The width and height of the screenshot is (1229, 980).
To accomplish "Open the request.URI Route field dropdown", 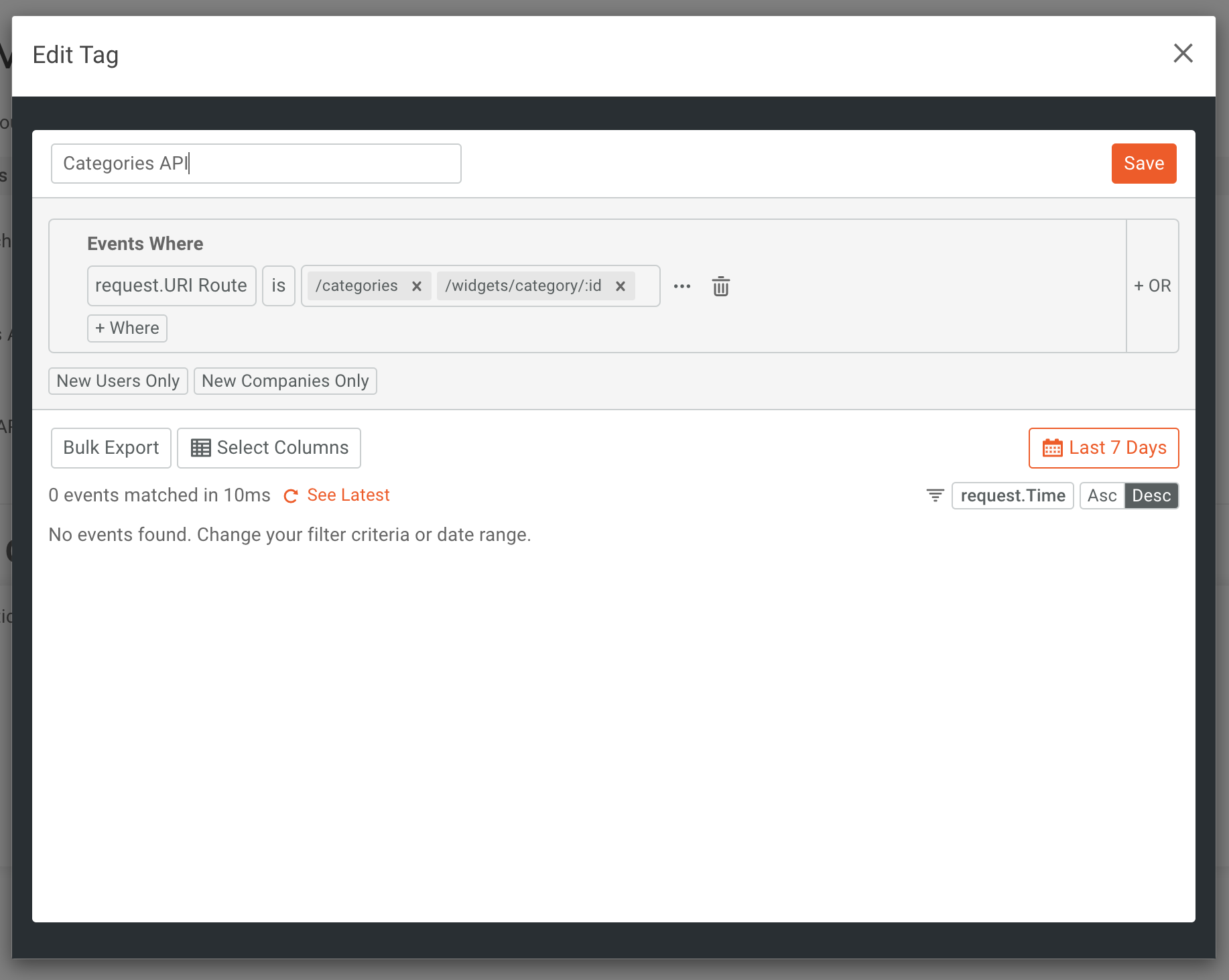I will [x=171, y=286].
